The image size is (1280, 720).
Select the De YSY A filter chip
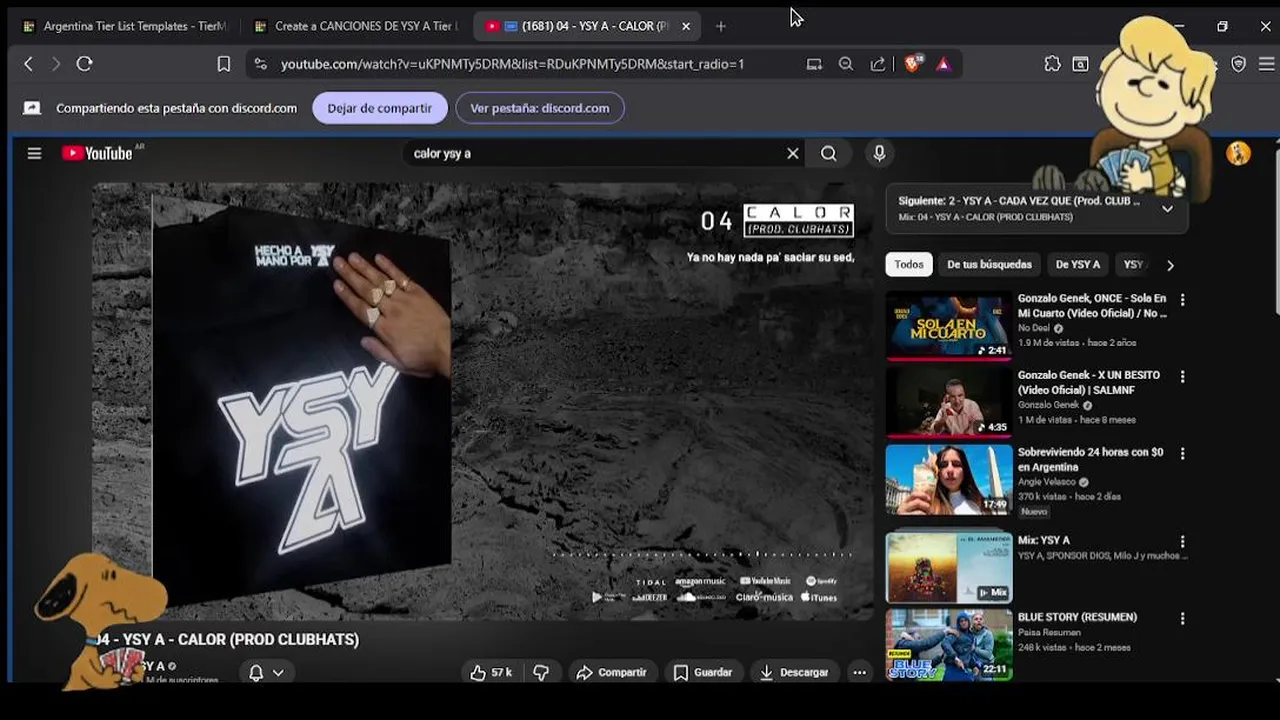(1078, 264)
